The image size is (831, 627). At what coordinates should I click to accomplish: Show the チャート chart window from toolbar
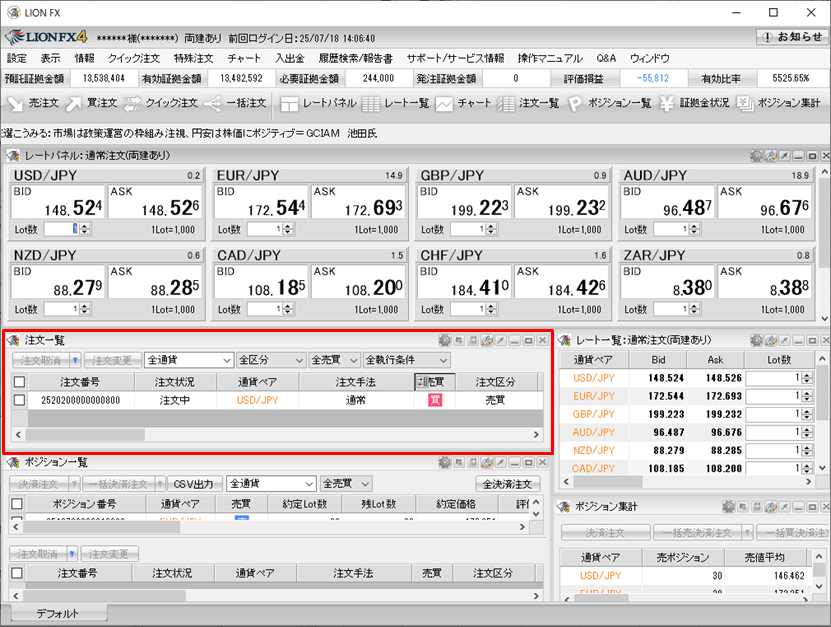click(x=462, y=103)
